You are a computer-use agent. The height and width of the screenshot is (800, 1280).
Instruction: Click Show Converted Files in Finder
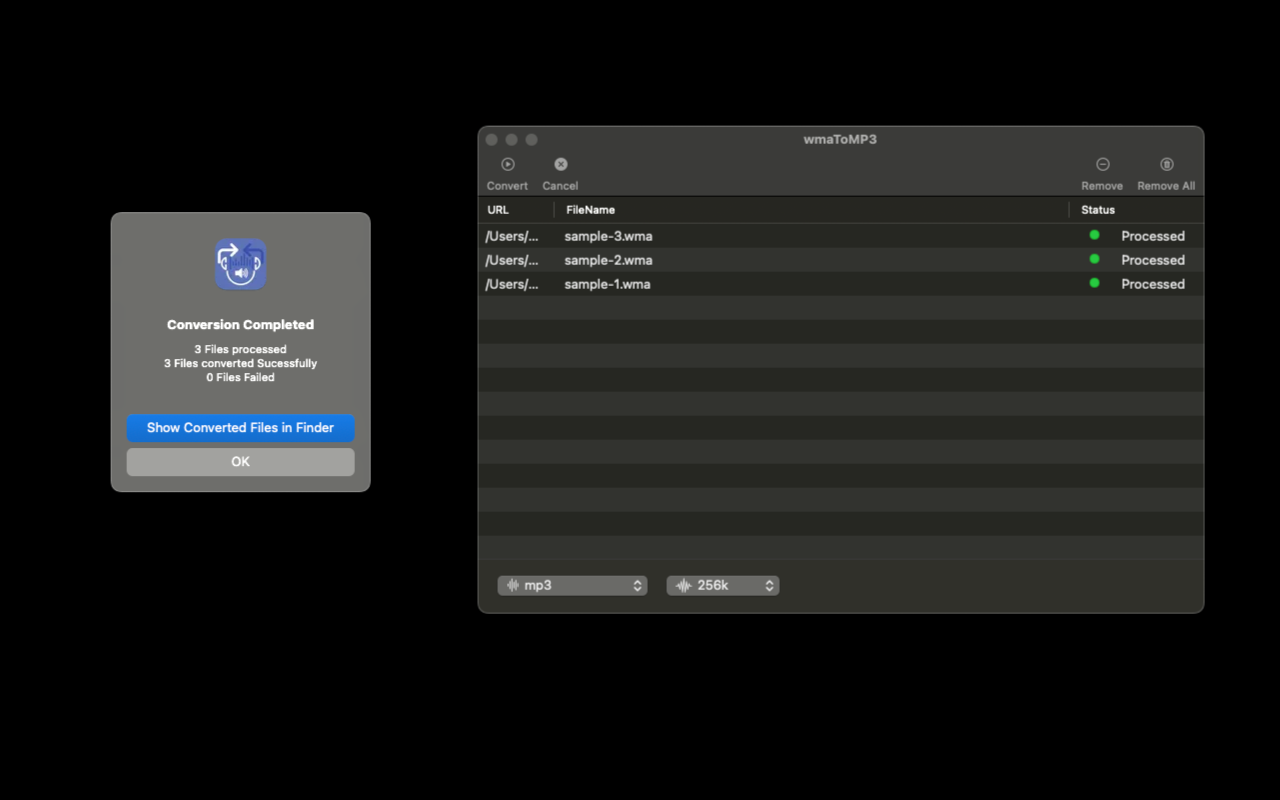click(240, 427)
